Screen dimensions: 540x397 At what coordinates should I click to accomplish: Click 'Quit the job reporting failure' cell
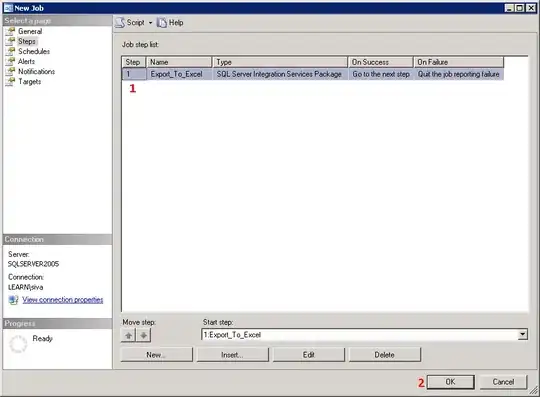[458, 74]
